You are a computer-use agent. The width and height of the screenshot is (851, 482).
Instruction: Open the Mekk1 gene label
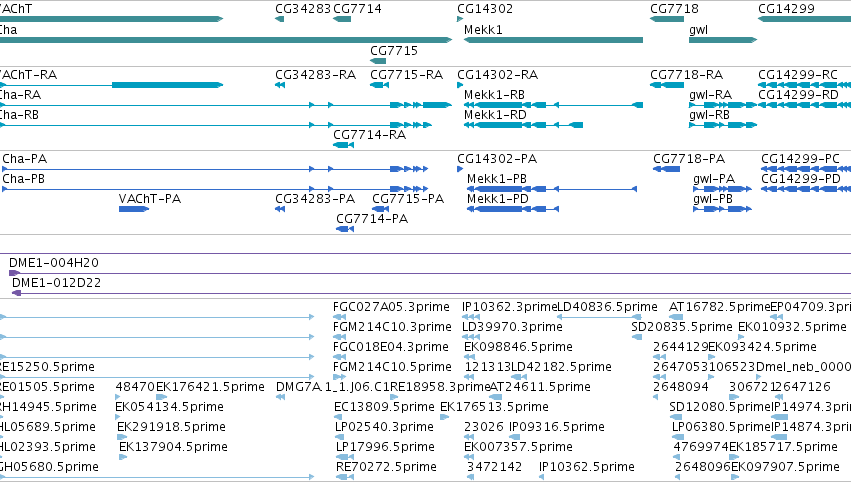pyautogui.click(x=483, y=30)
